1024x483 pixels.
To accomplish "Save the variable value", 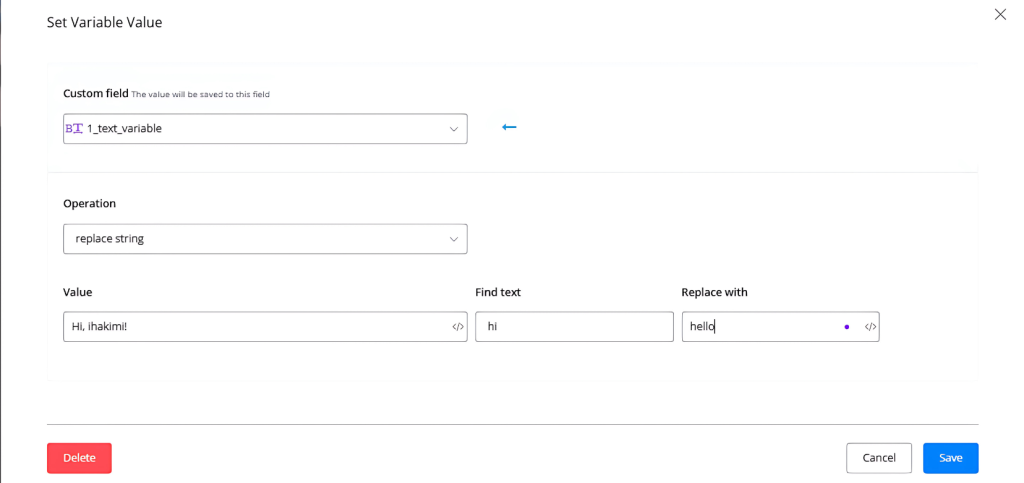I will click(x=950, y=457).
